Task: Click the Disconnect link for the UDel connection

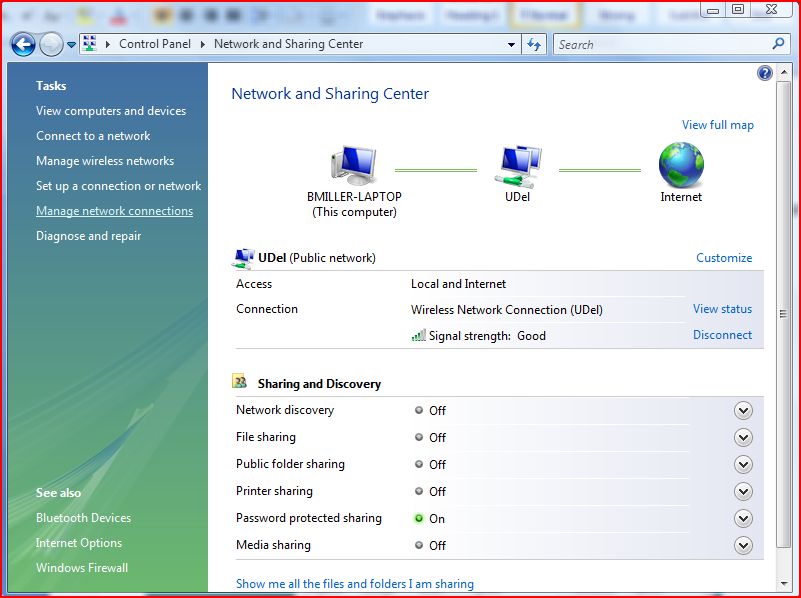Action: [x=722, y=334]
